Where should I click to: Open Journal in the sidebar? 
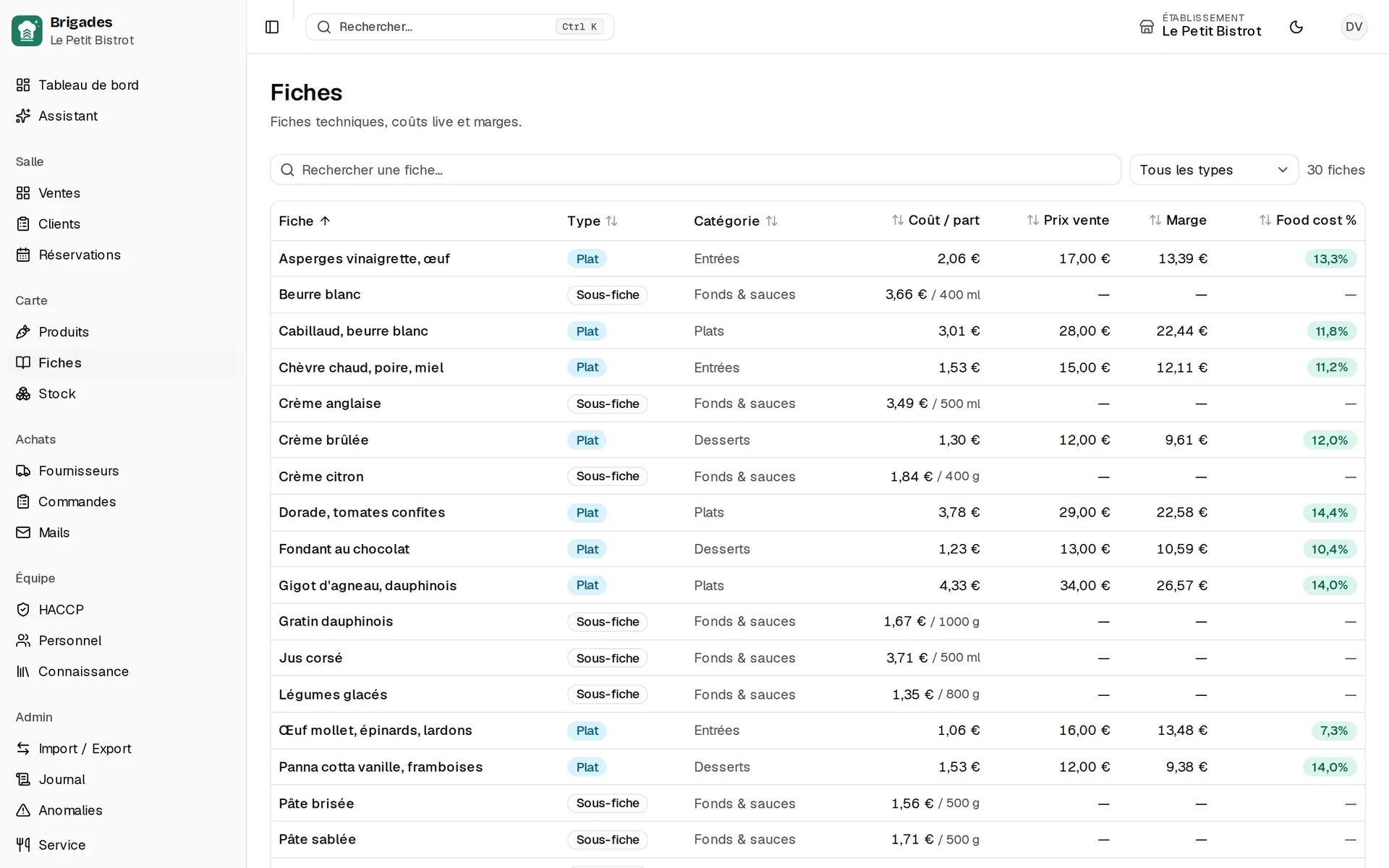[122, 780]
